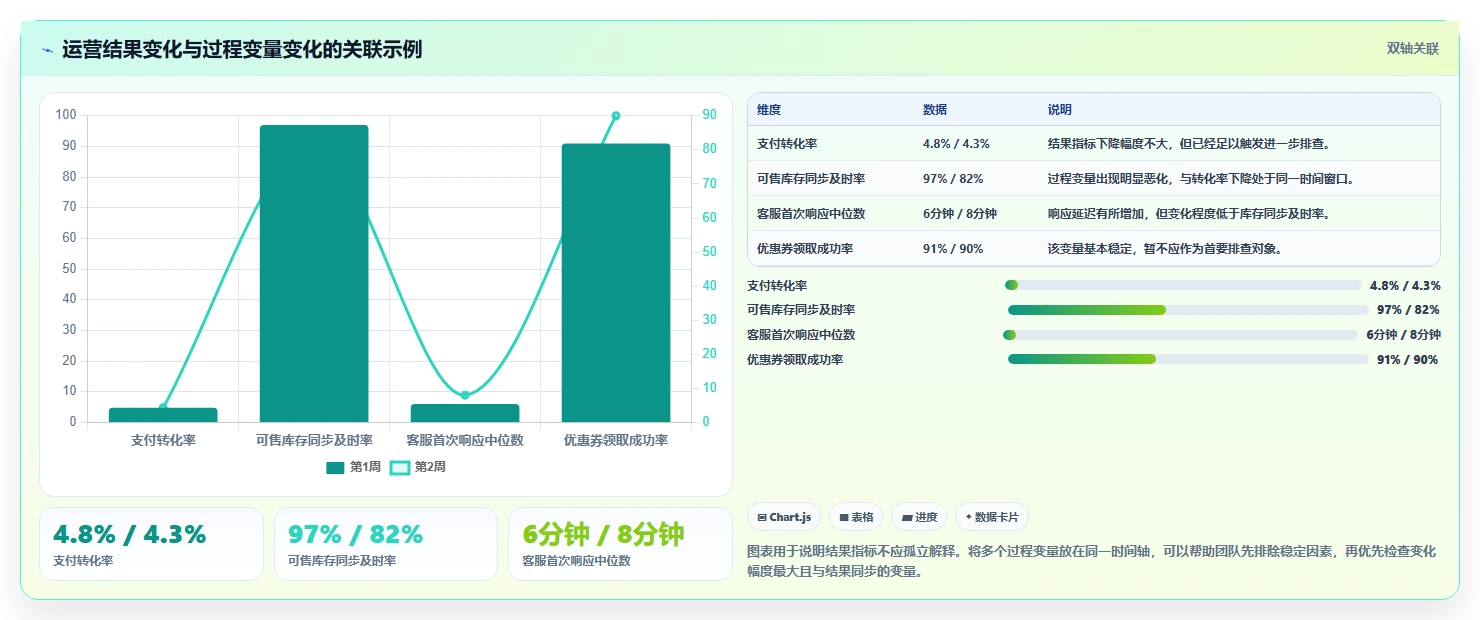The width and height of the screenshot is (1480, 620).
Task: Click table cell 4.8% / 4.3%
Action: (x=956, y=144)
